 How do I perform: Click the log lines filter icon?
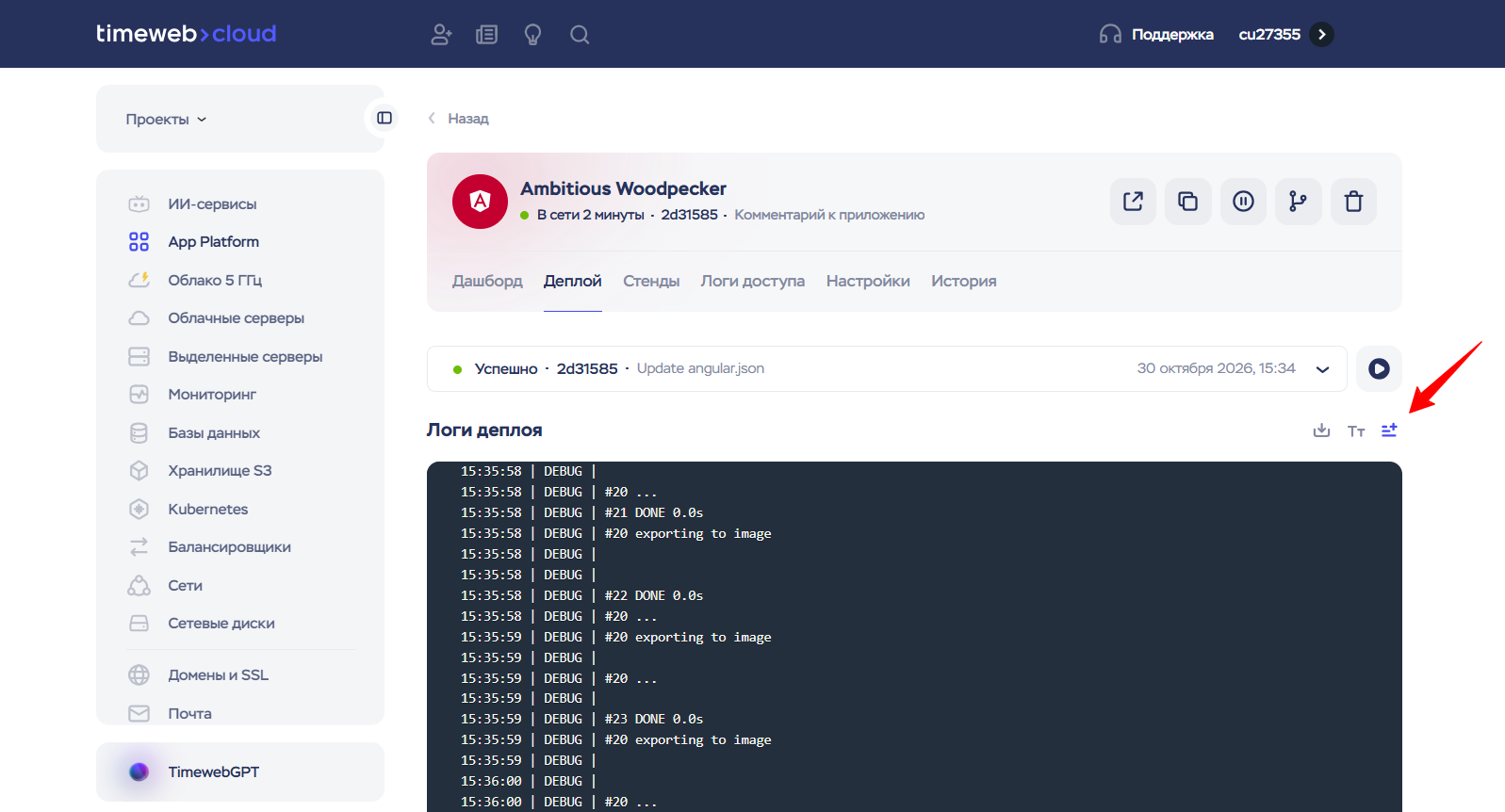click(x=1389, y=430)
